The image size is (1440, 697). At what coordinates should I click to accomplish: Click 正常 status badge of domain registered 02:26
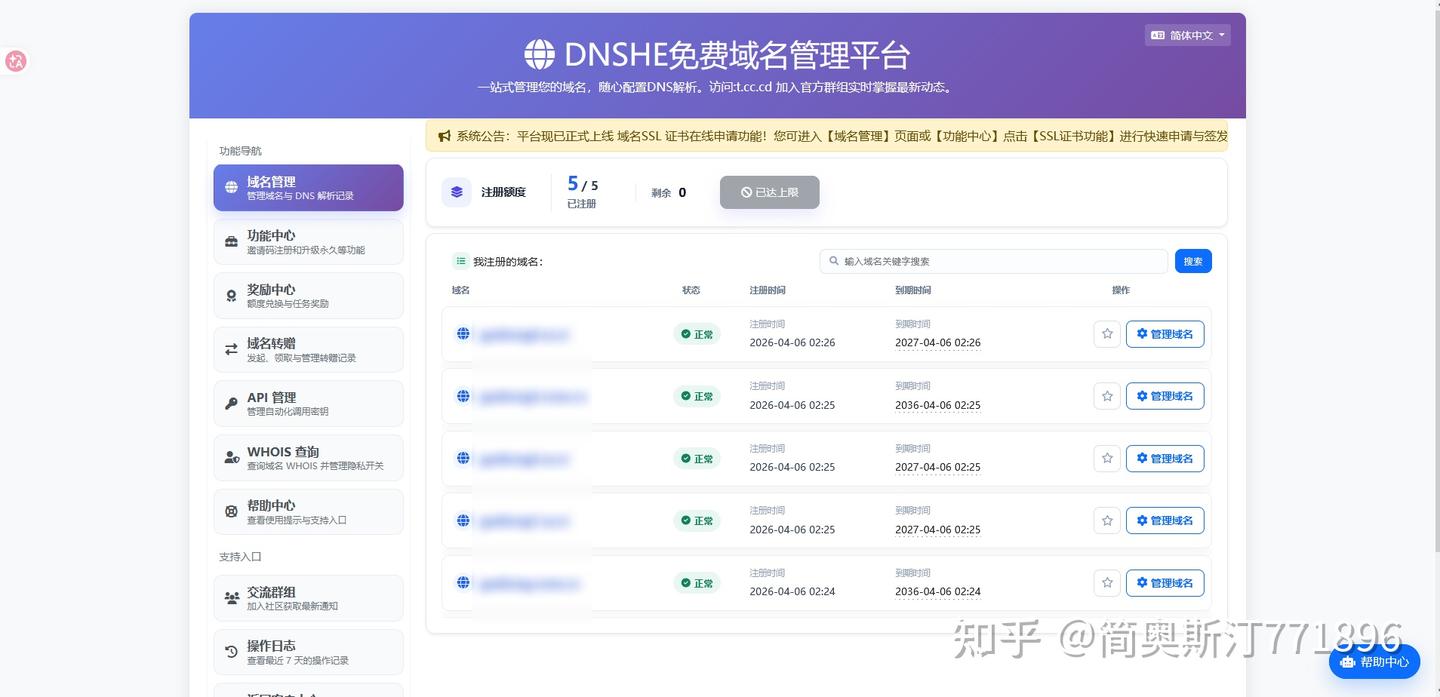(697, 334)
